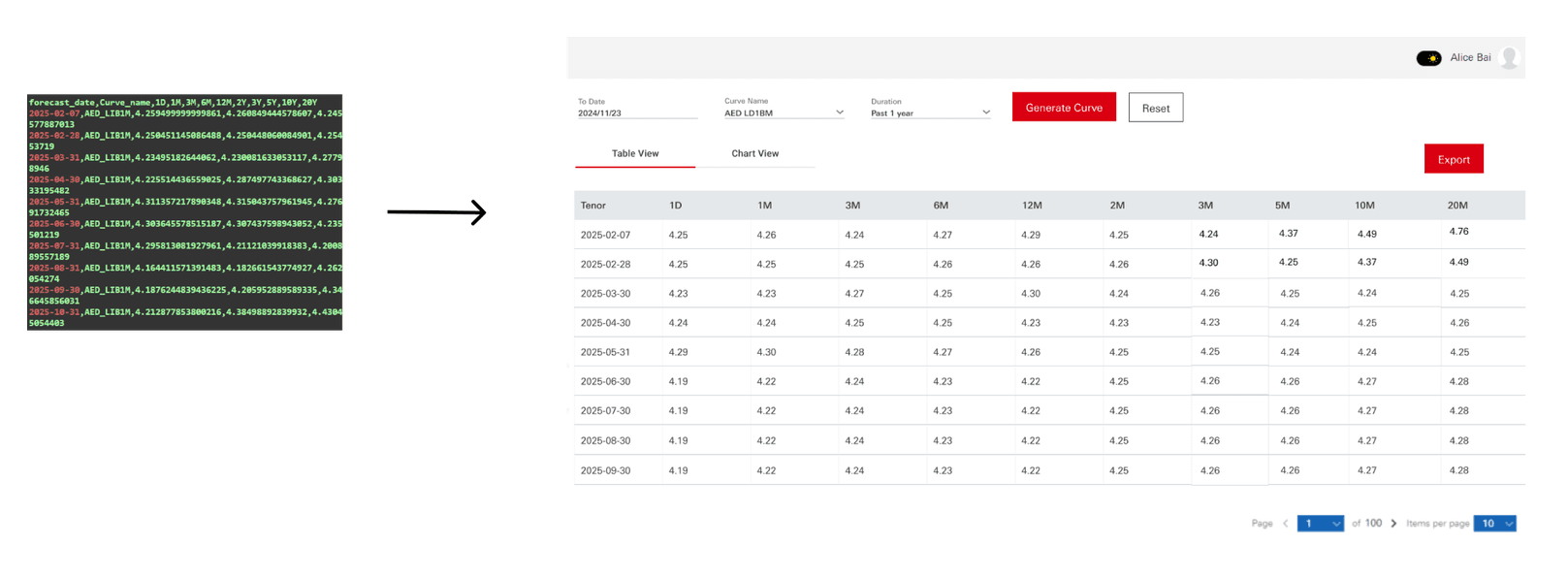The height and width of the screenshot is (577, 1568).
Task: Open Alice Bai's profile avatar
Action: coord(1509,58)
